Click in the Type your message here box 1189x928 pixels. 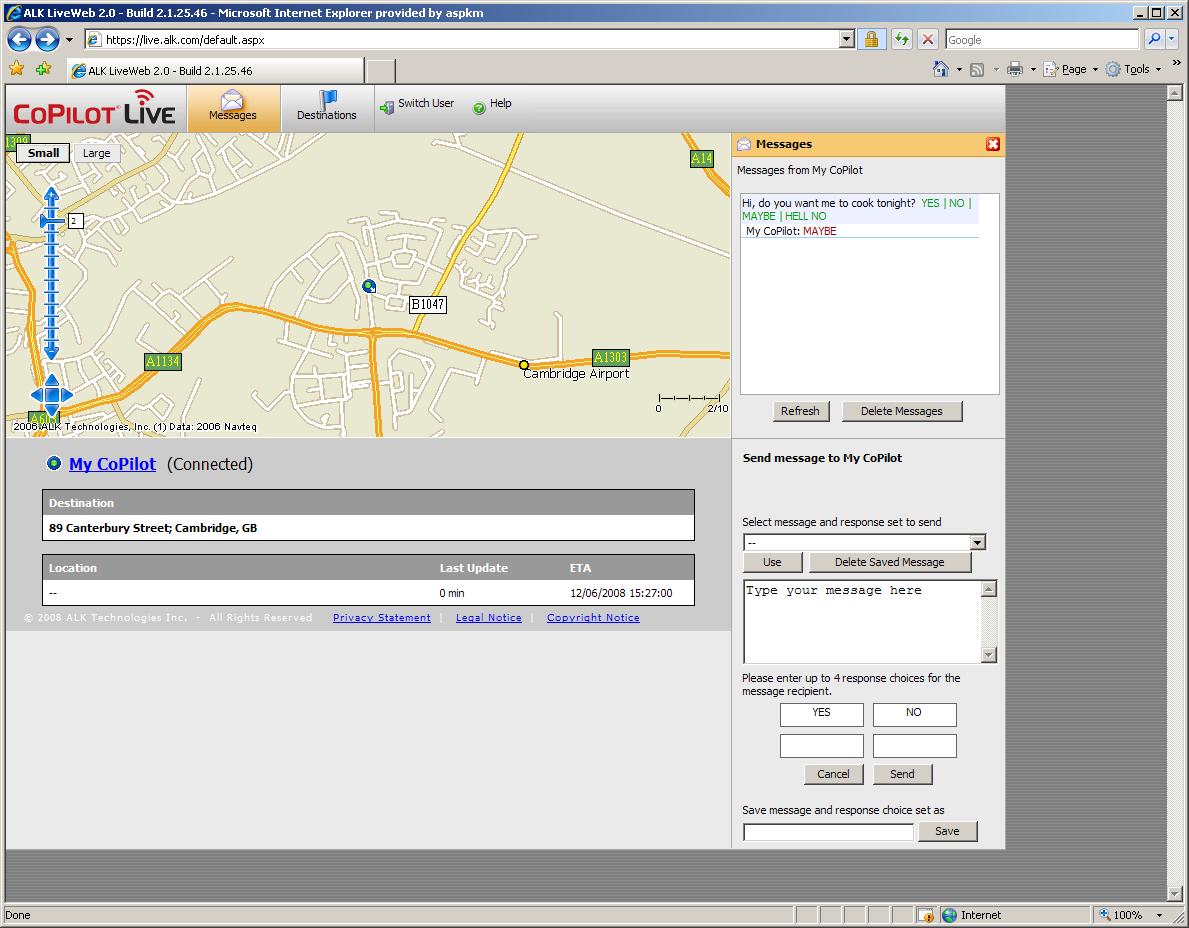click(x=862, y=622)
